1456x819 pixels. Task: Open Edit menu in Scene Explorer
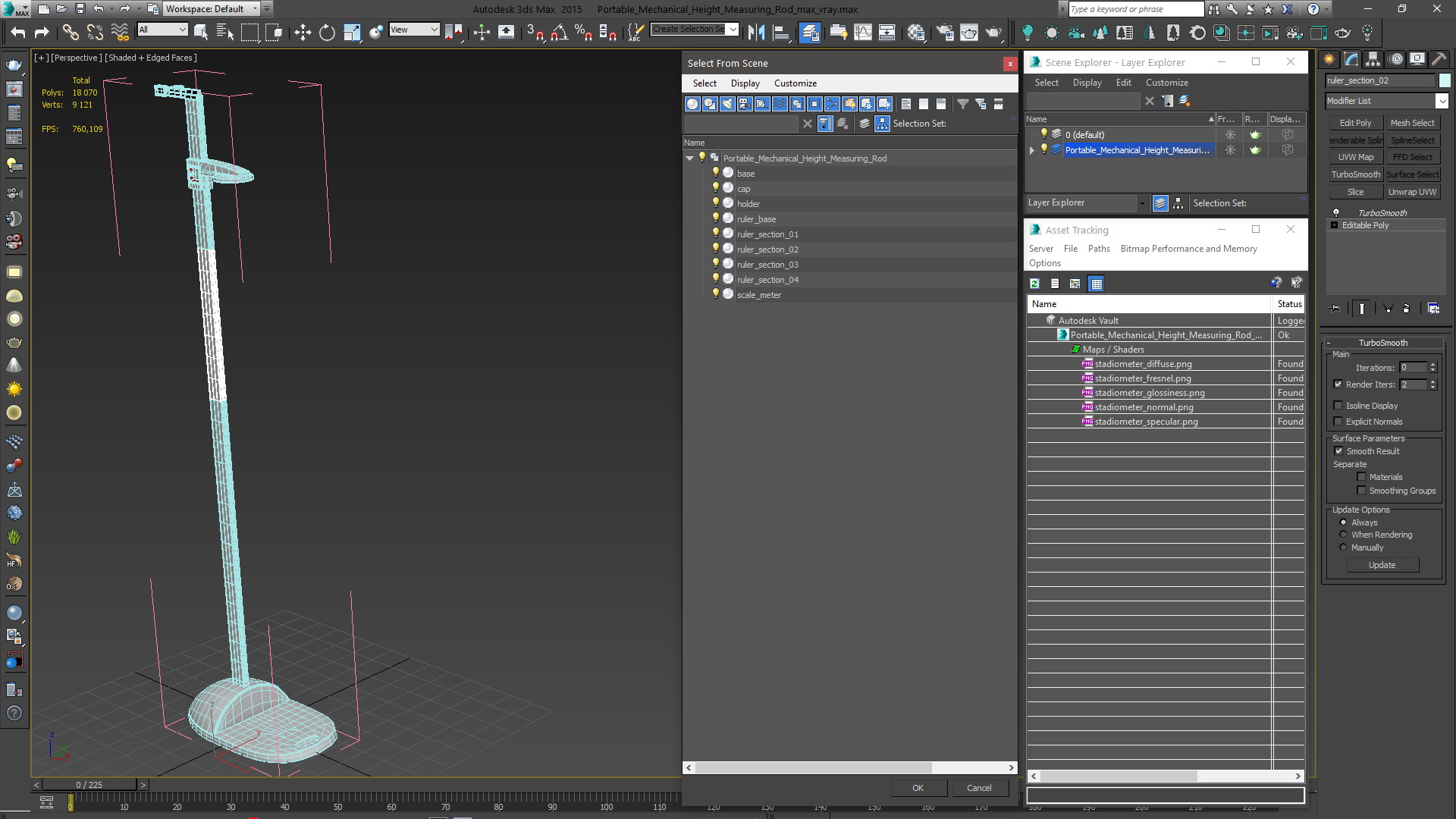pos(1123,83)
